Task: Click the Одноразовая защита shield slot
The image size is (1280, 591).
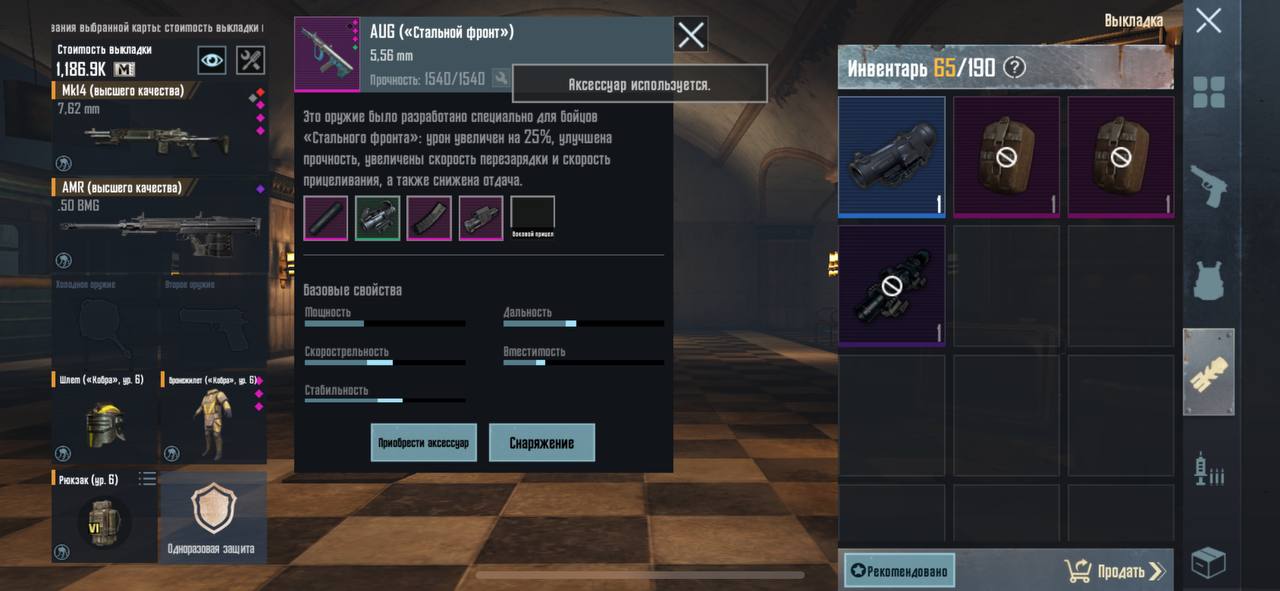Action: tap(212, 517)
